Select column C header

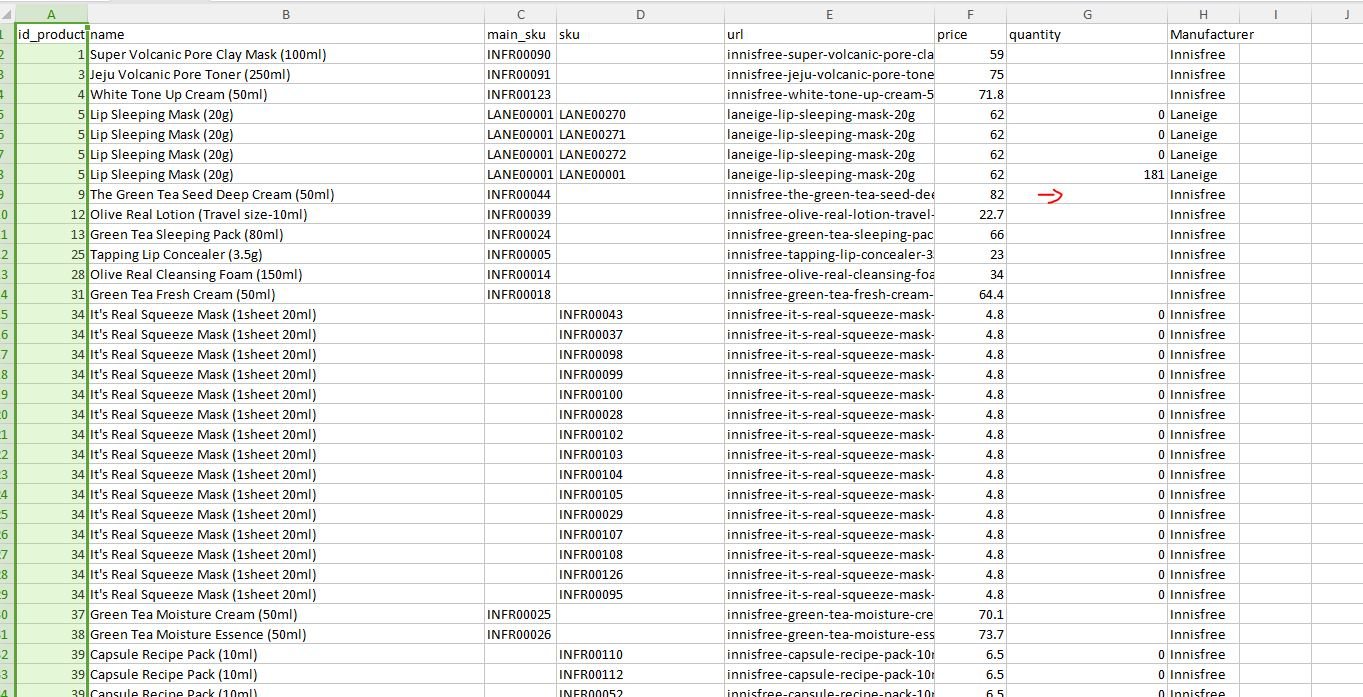click(x=520, y=14)
